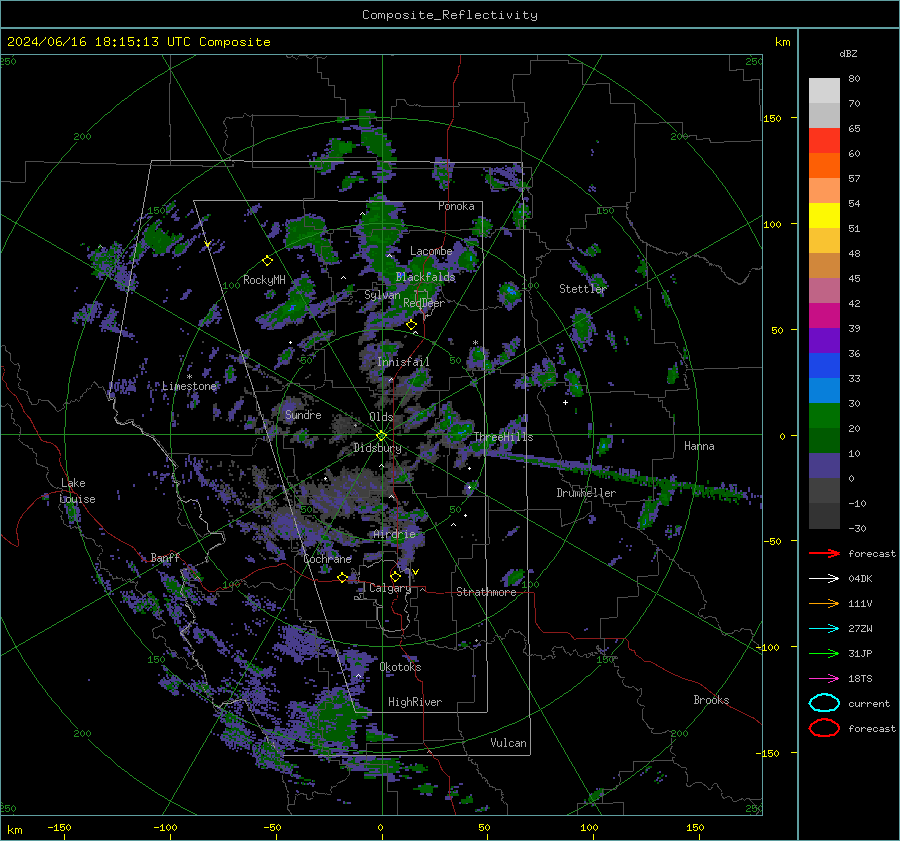The image size is (900, 841).
Task: Click the magenta 18TS arrow in legend
Action: pos(824,679)
